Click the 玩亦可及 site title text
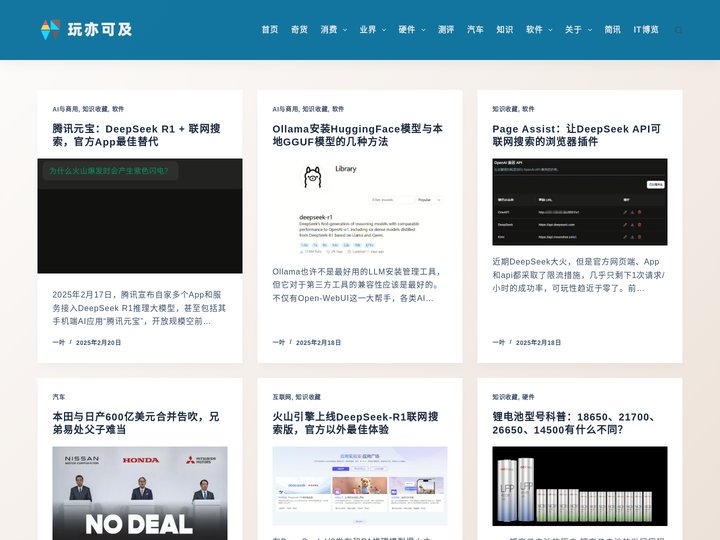The height and width of the screenshot is (540, 720). point(100,30)
